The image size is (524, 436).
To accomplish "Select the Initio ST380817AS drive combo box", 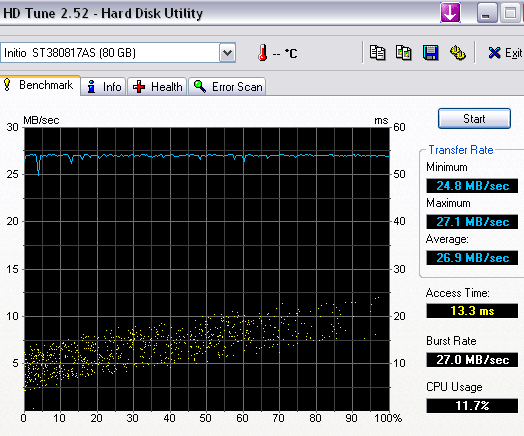I will [x=118, y=52].
